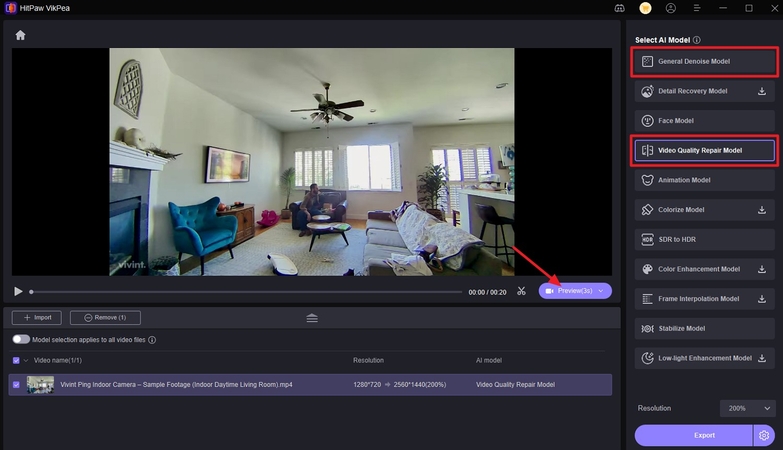Screen dimensions: 783x450
Task: Select SDR to HDR option
Action: point(704,239)
